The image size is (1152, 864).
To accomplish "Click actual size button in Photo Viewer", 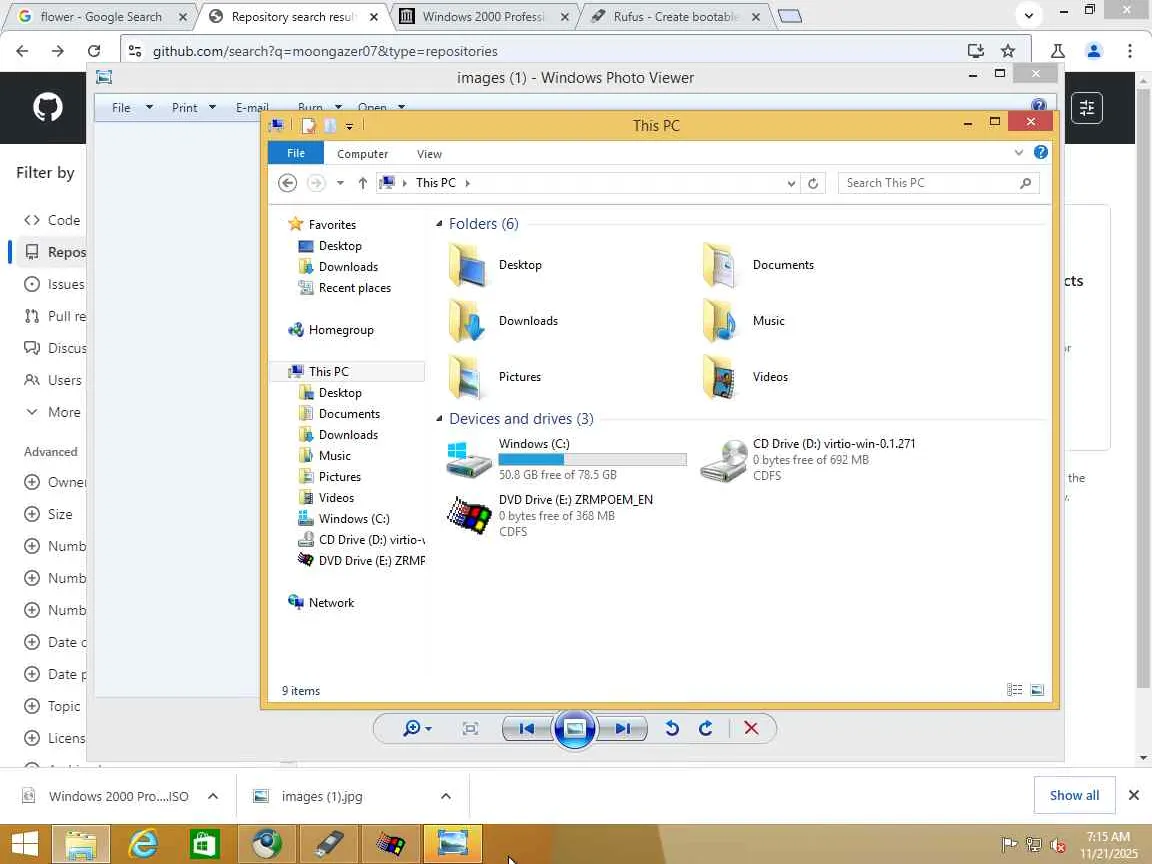I will (x=470, y=728).
